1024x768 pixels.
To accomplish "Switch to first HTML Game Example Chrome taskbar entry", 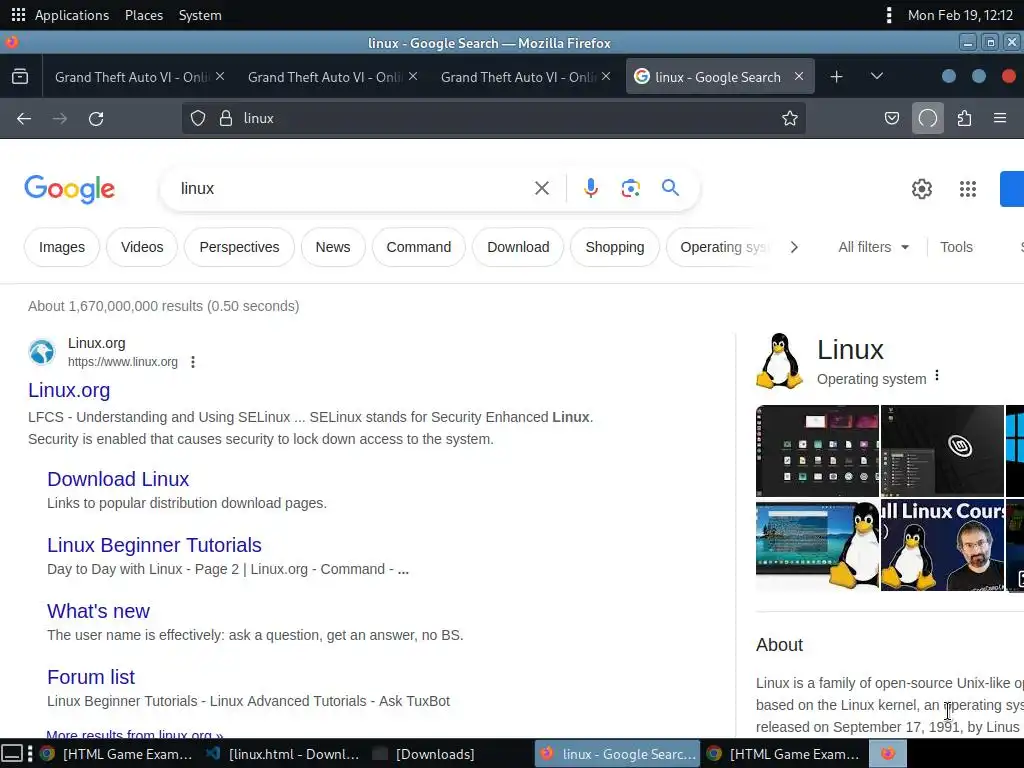I will (116, 754).
